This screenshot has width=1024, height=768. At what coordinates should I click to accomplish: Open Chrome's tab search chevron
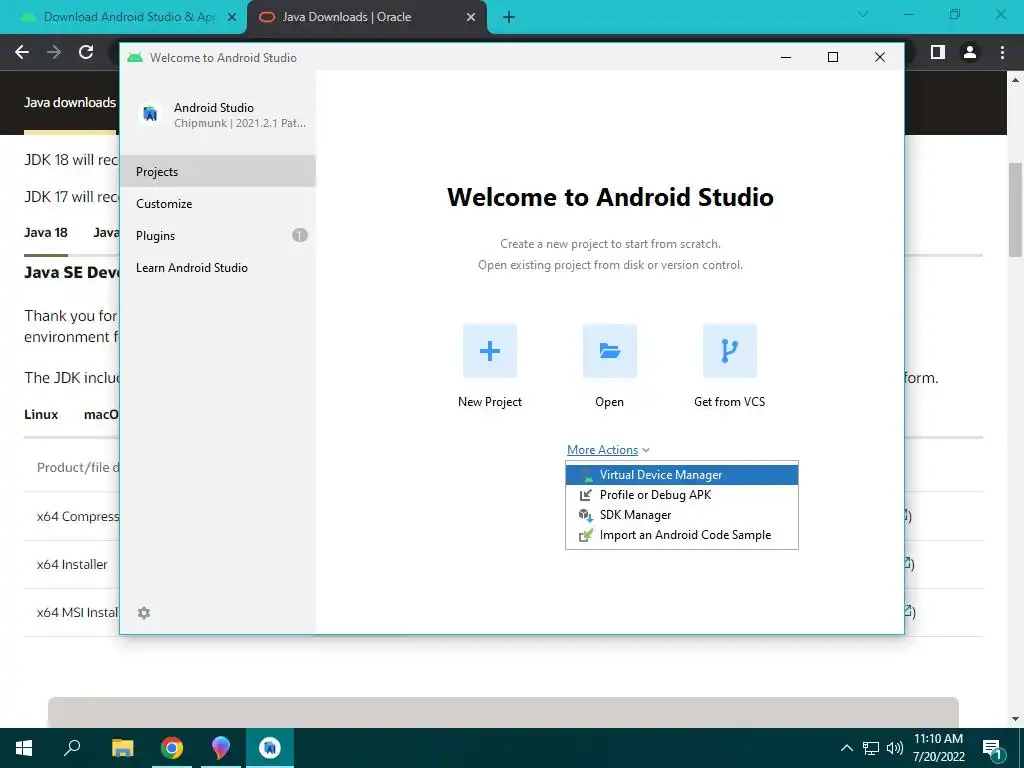pos(863,14)
